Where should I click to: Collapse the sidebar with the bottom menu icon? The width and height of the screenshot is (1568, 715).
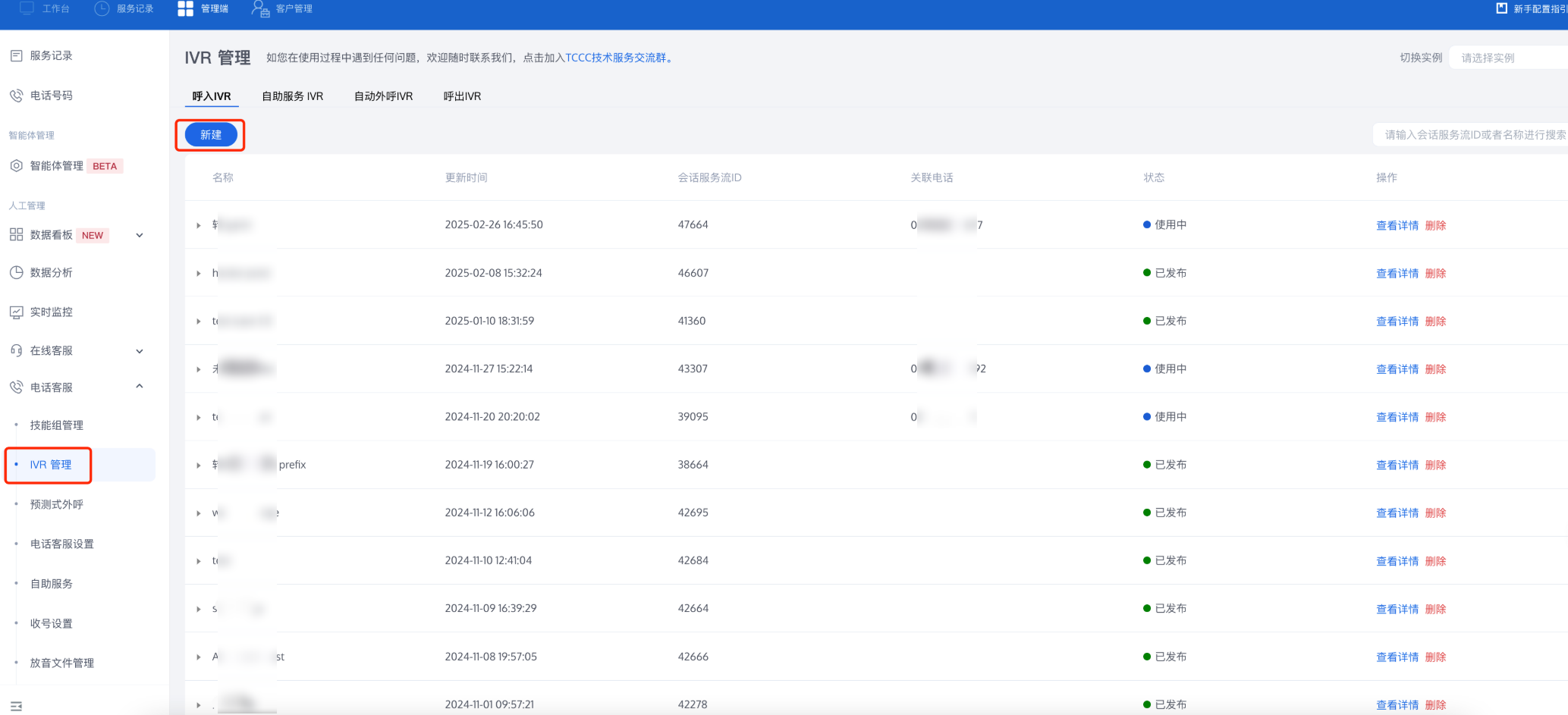(x=16, y=707)
